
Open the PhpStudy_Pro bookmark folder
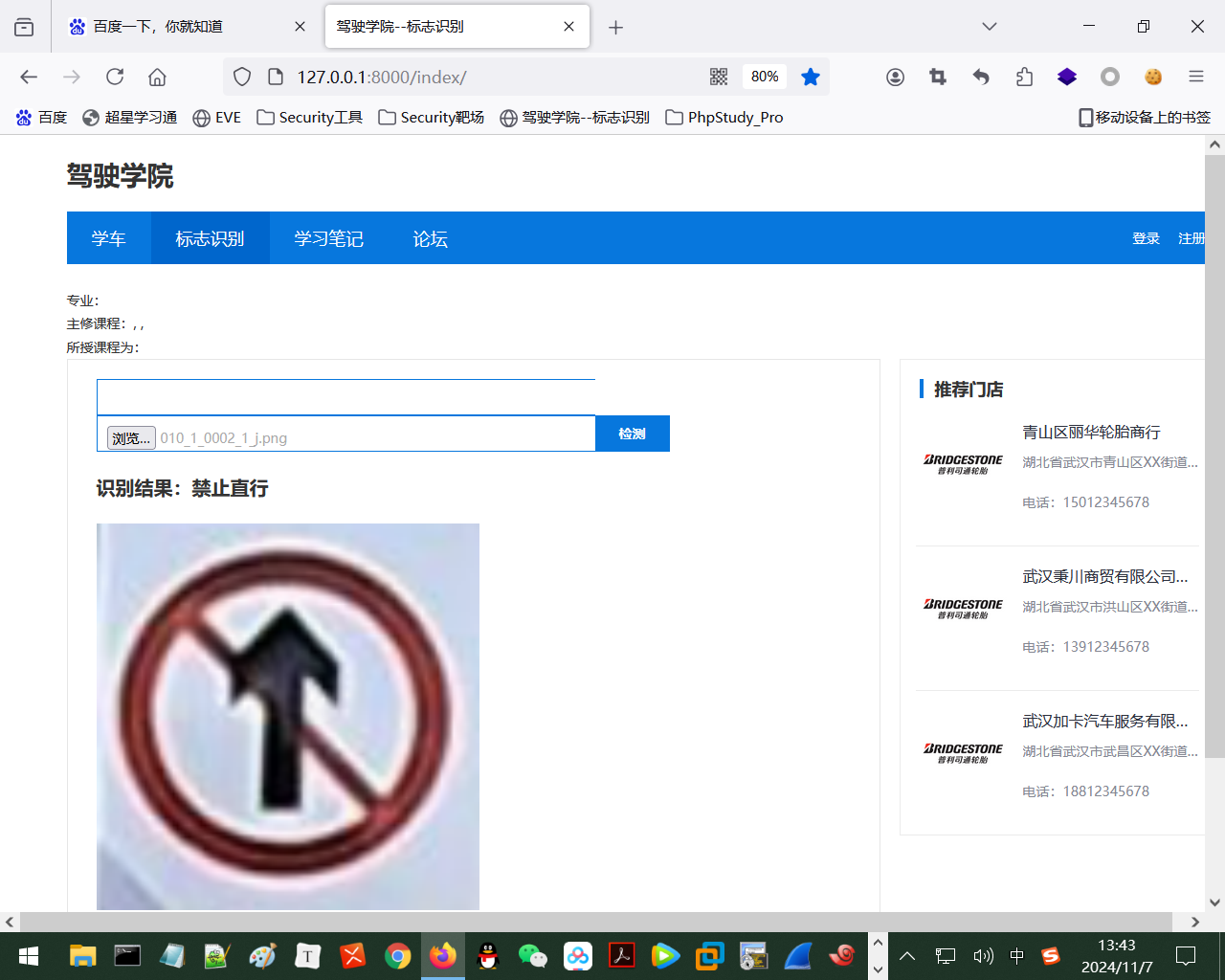[724, 118]
